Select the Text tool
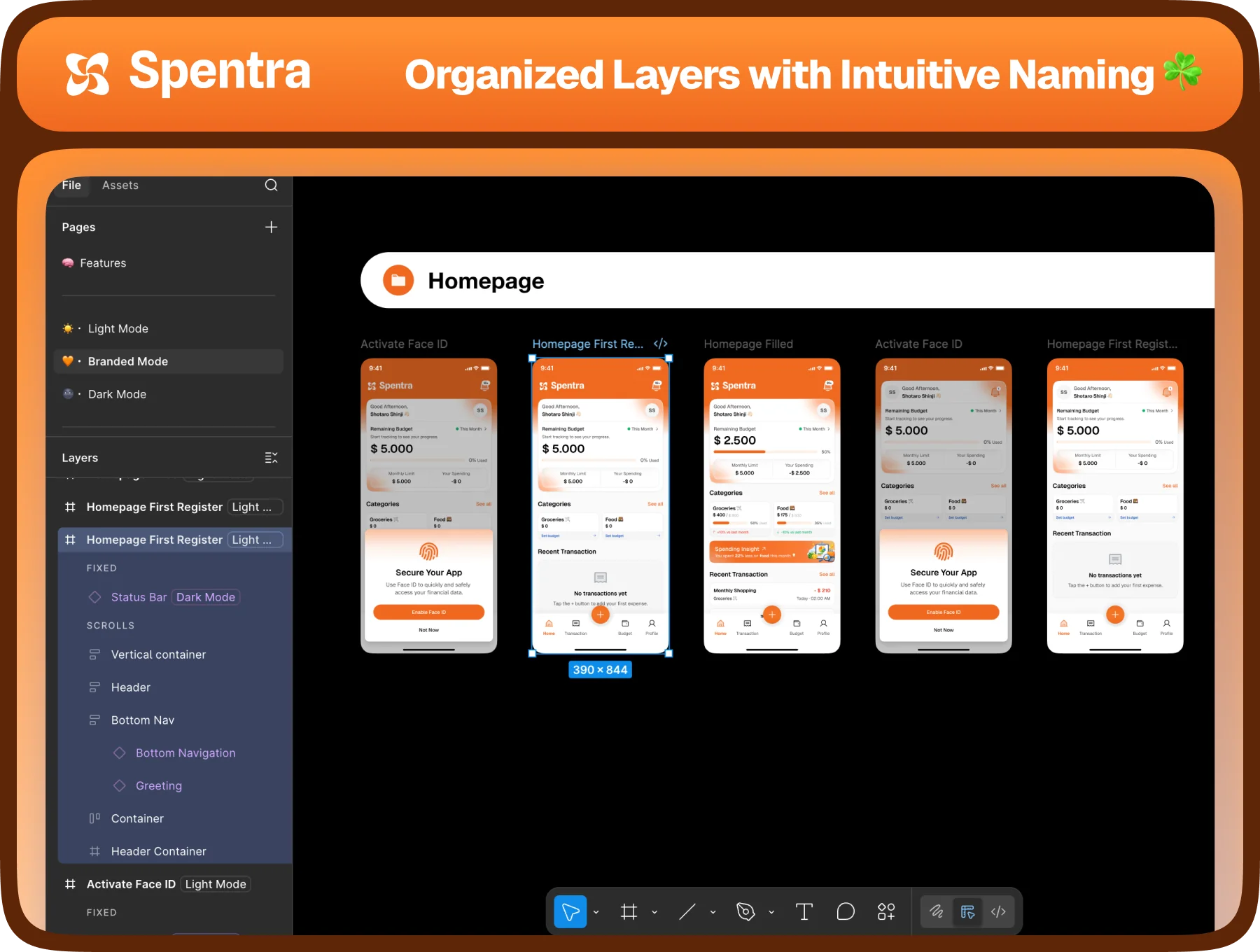Image resolution: width=1260 pixels, height=952 pixels. (x=804, y=911)
